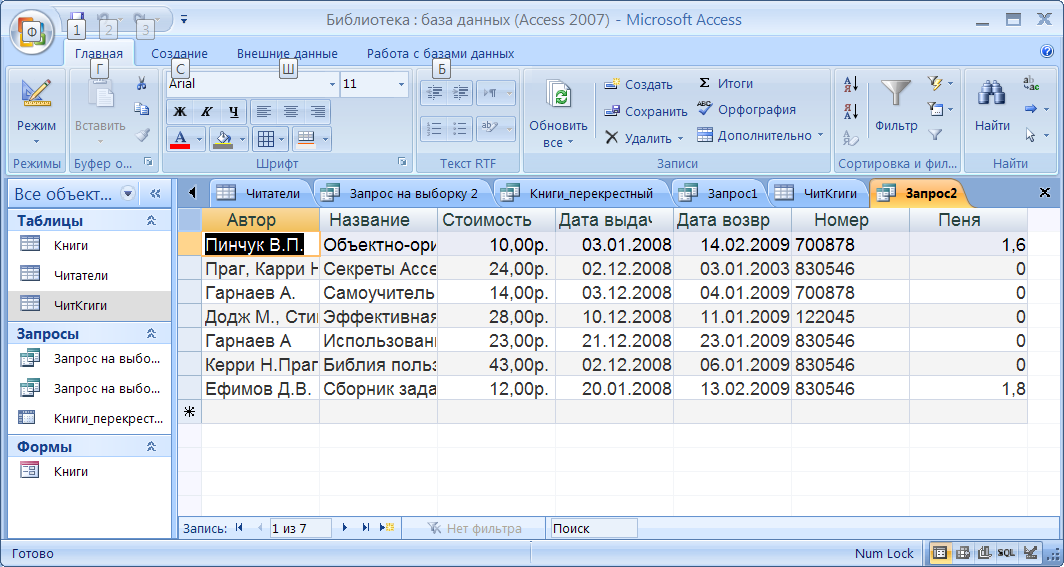
Task: Click Удалить record button
Action: coord(643,138)
